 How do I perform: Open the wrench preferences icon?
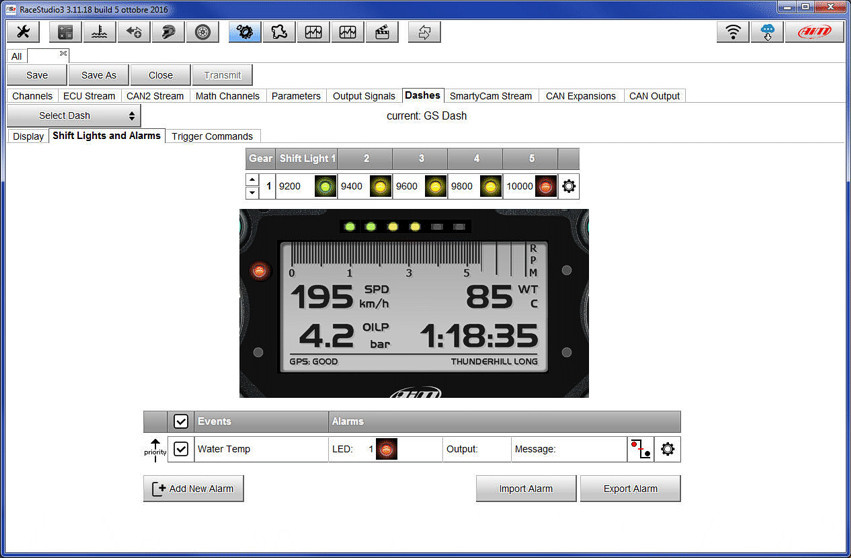coord(23,32)
